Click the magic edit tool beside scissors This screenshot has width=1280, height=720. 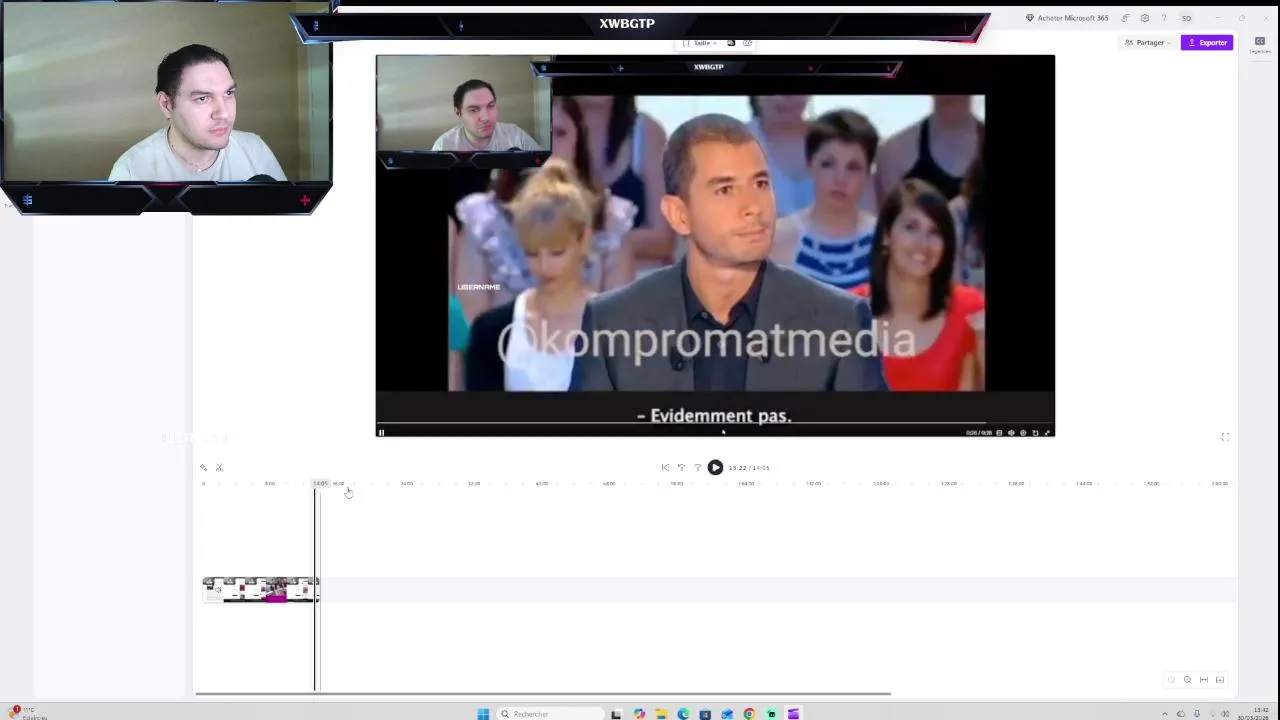click(x=203, y=467)
